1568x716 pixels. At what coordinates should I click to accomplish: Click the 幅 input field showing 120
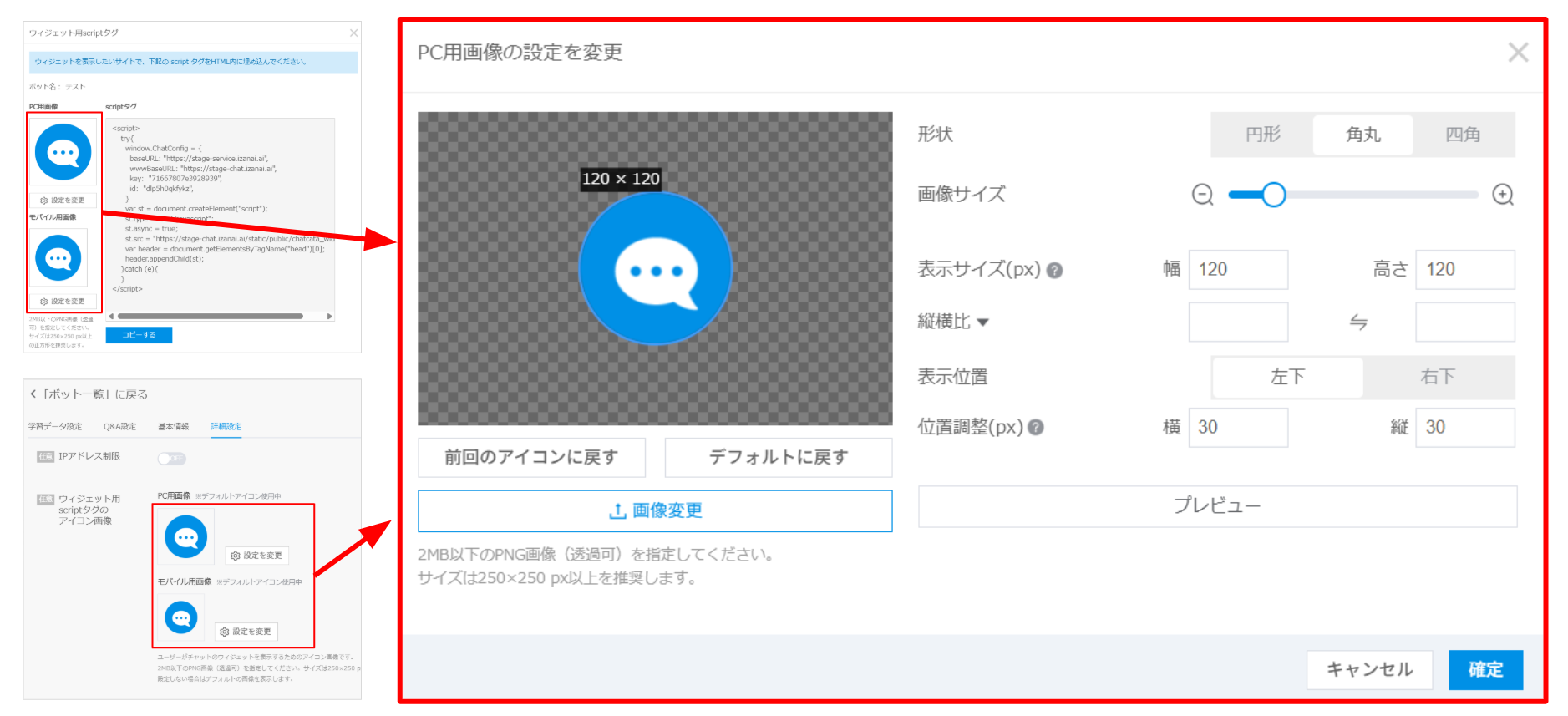pyautogui.click(x=1237, y=270)
